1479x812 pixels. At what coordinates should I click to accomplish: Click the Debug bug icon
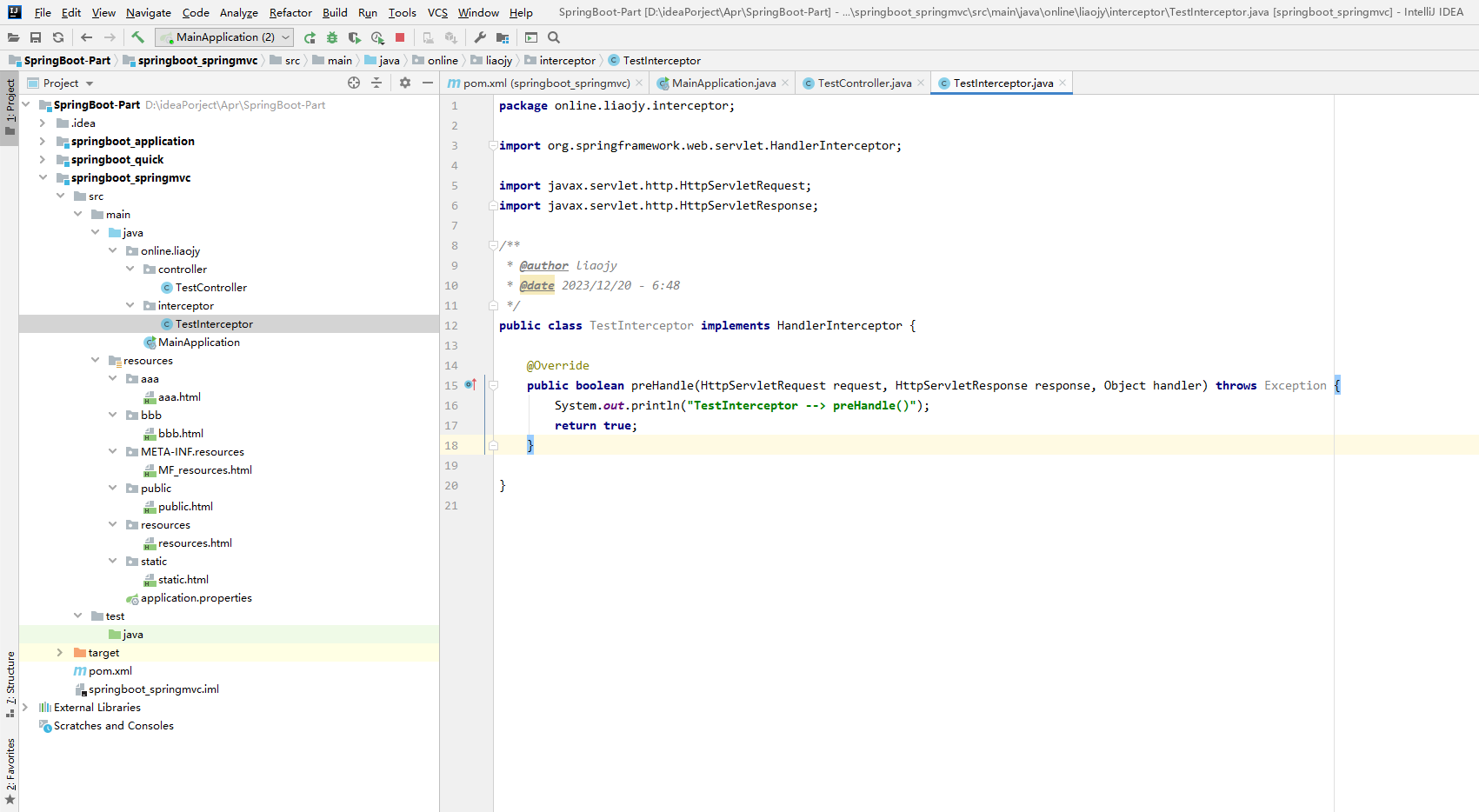pos(332,37)
